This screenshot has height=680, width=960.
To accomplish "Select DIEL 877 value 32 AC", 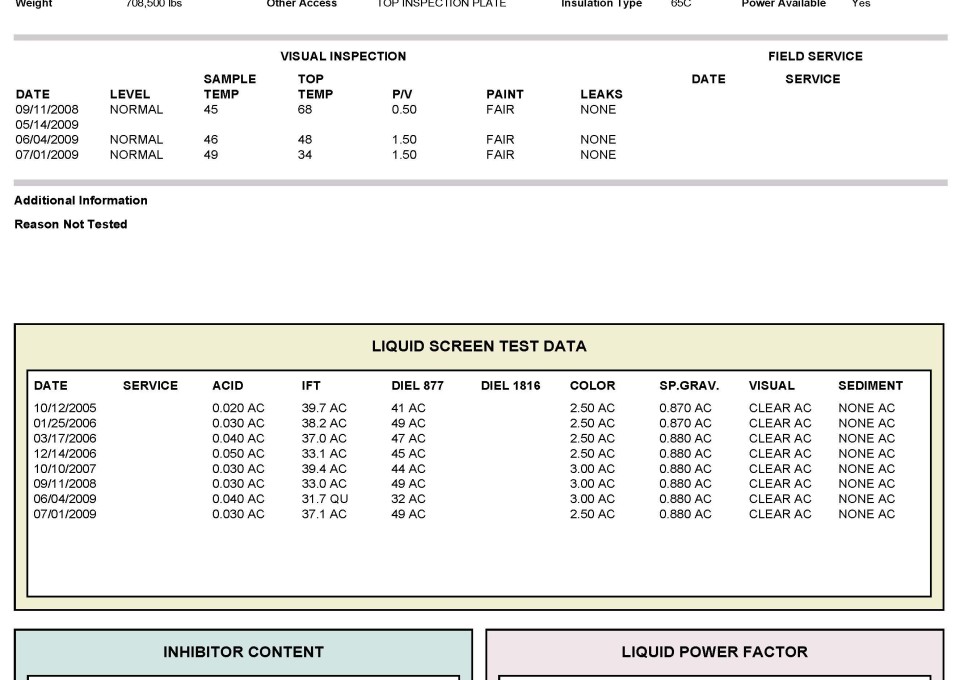I will click(408, 499).
